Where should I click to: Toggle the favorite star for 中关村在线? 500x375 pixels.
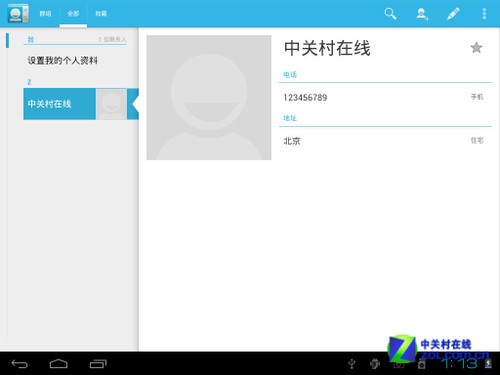pos(476,48)
